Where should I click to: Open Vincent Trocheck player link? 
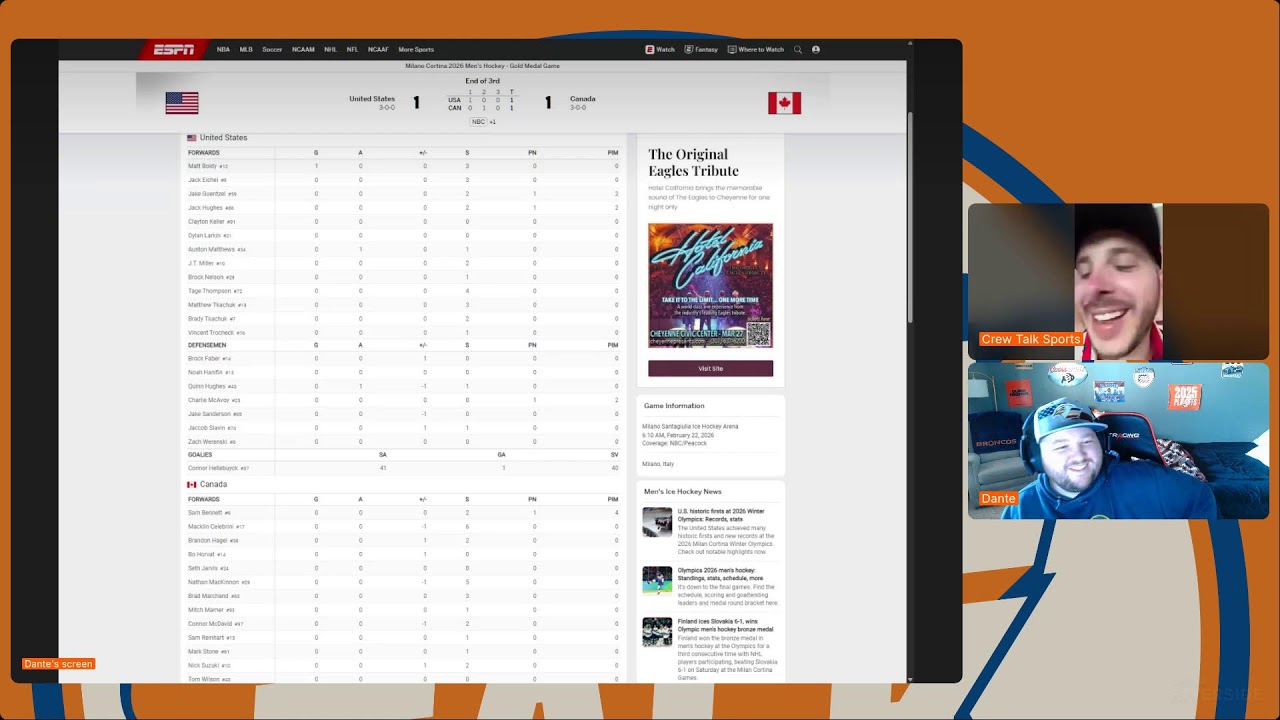pyautogui.click(x=211, y=333)
